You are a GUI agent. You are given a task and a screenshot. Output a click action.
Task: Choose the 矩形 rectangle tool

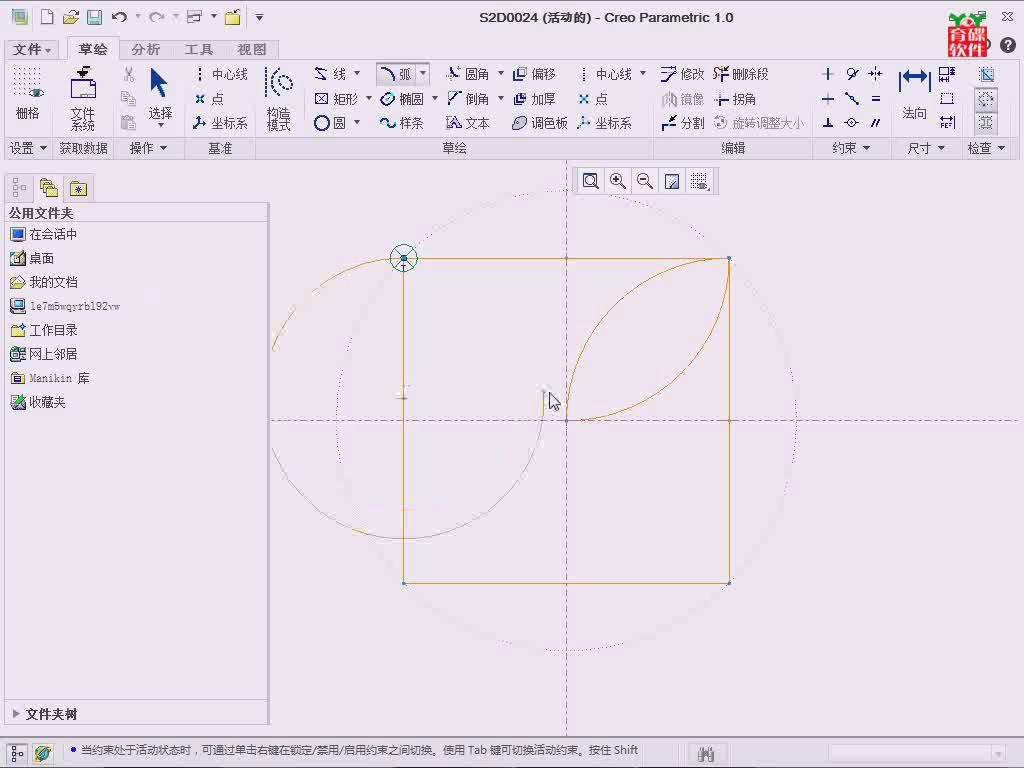point(336,99)
